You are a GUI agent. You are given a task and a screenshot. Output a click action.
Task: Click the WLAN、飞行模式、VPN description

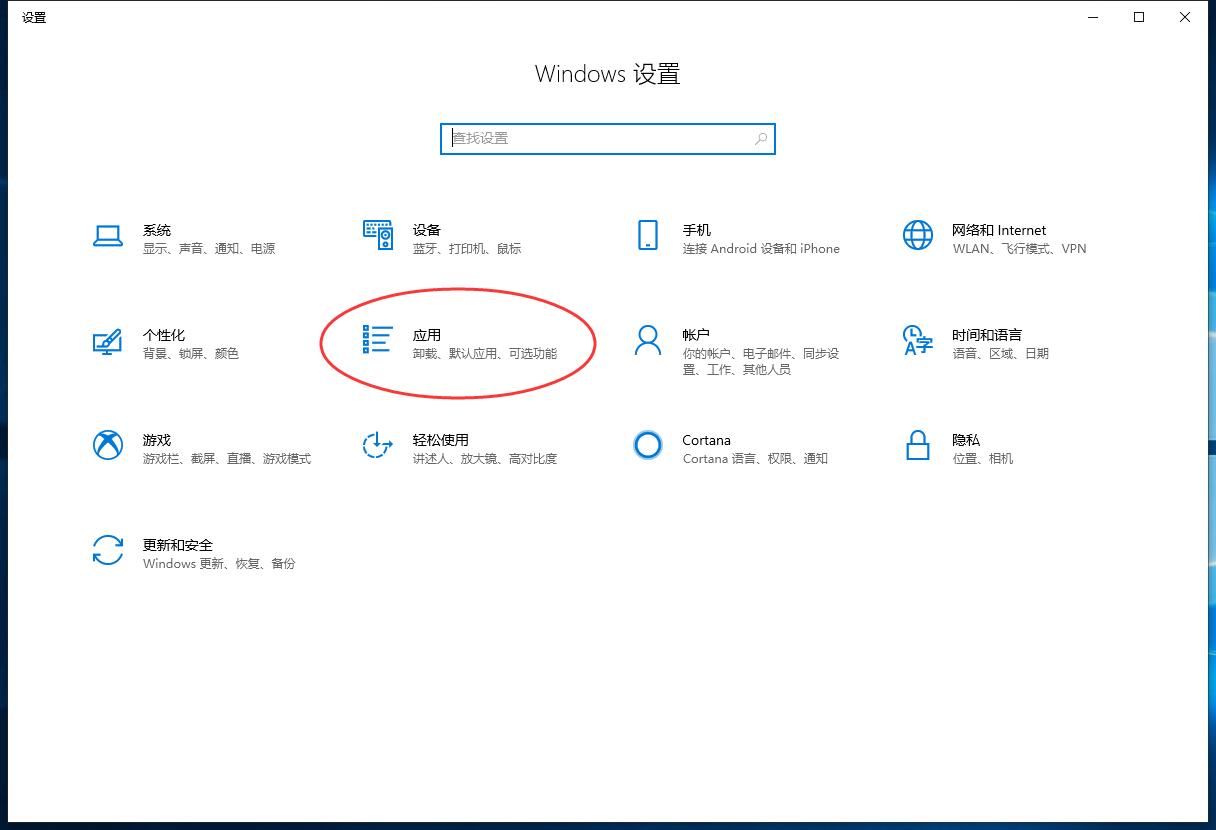click(x=1019, y=249)
